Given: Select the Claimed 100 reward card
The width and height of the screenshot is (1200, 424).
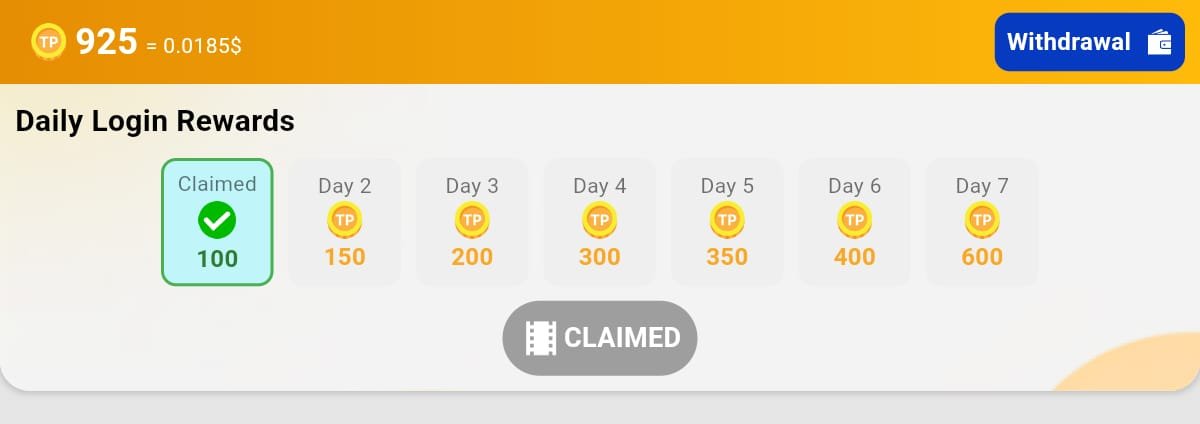Looking at the screenshot, I should (217, 222).
